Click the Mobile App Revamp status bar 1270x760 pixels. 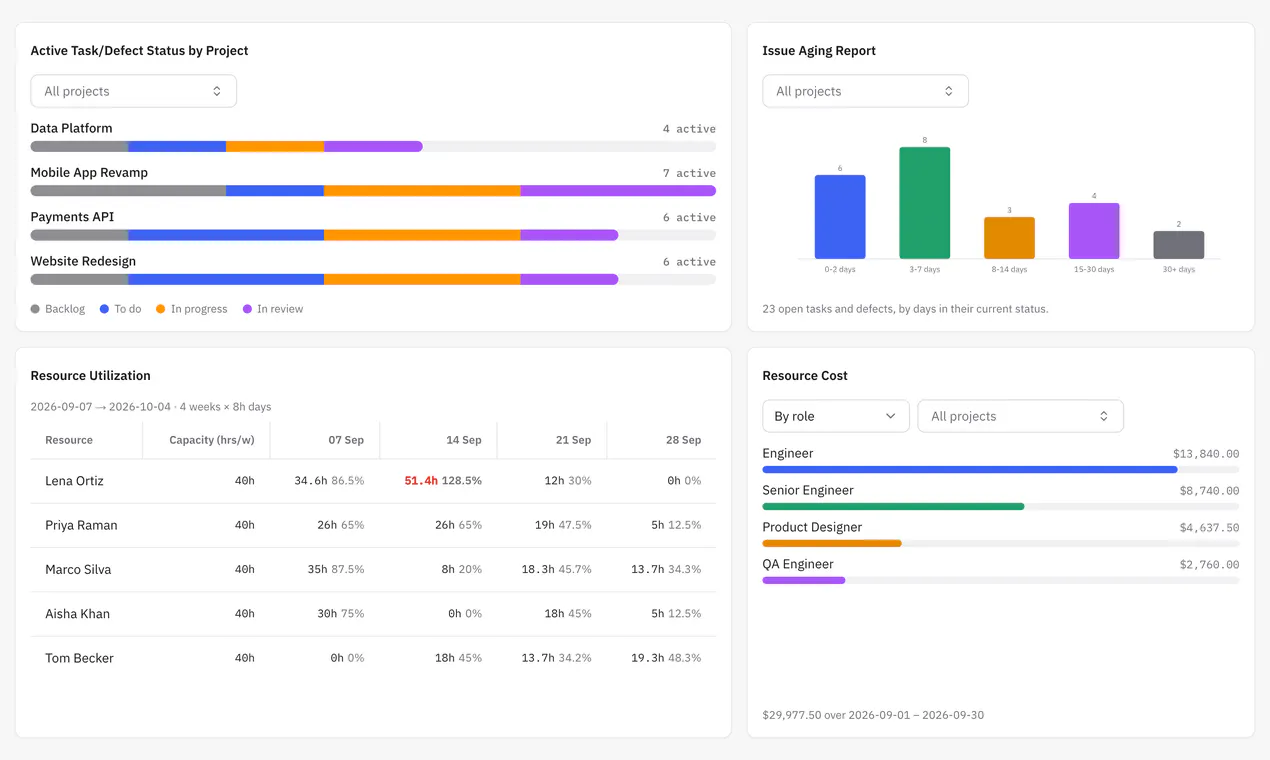click(x=373, y=190)
